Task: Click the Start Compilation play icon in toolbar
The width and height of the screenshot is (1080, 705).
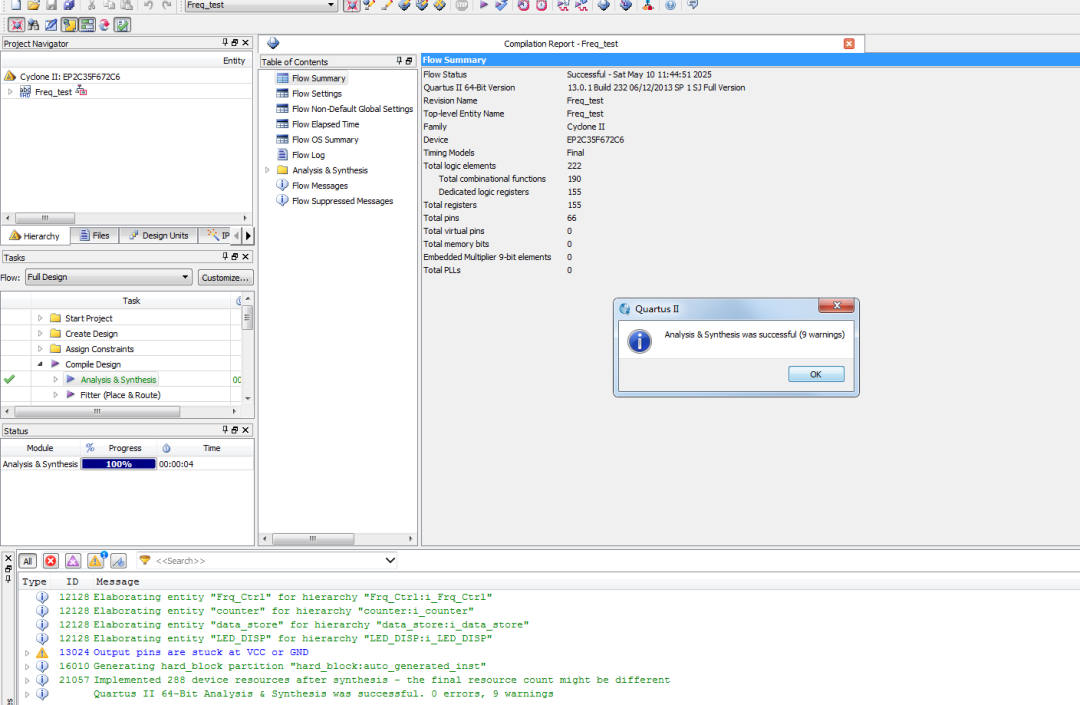Action: click(484, 6)
